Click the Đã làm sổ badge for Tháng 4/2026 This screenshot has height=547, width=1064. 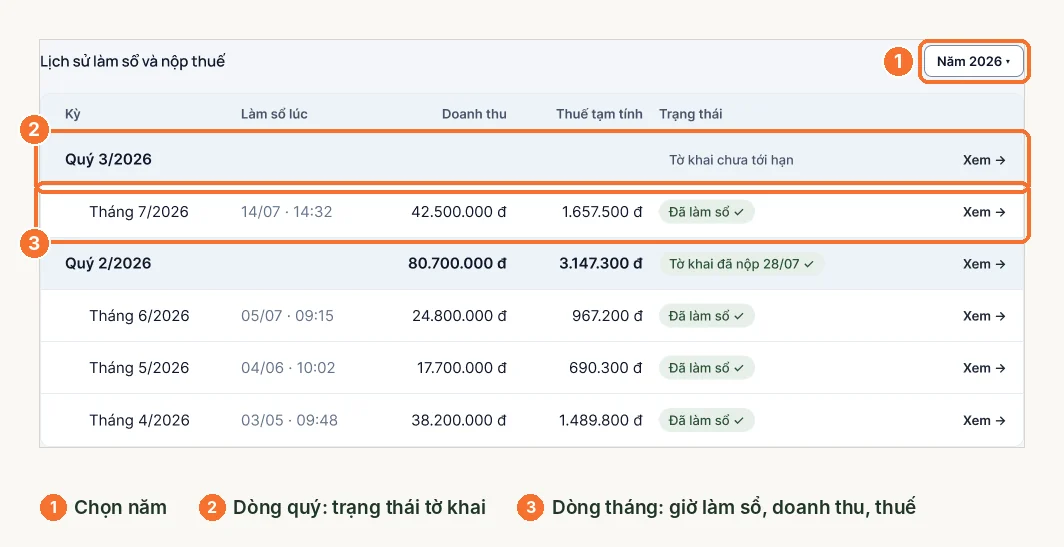[x=706, y=420]
